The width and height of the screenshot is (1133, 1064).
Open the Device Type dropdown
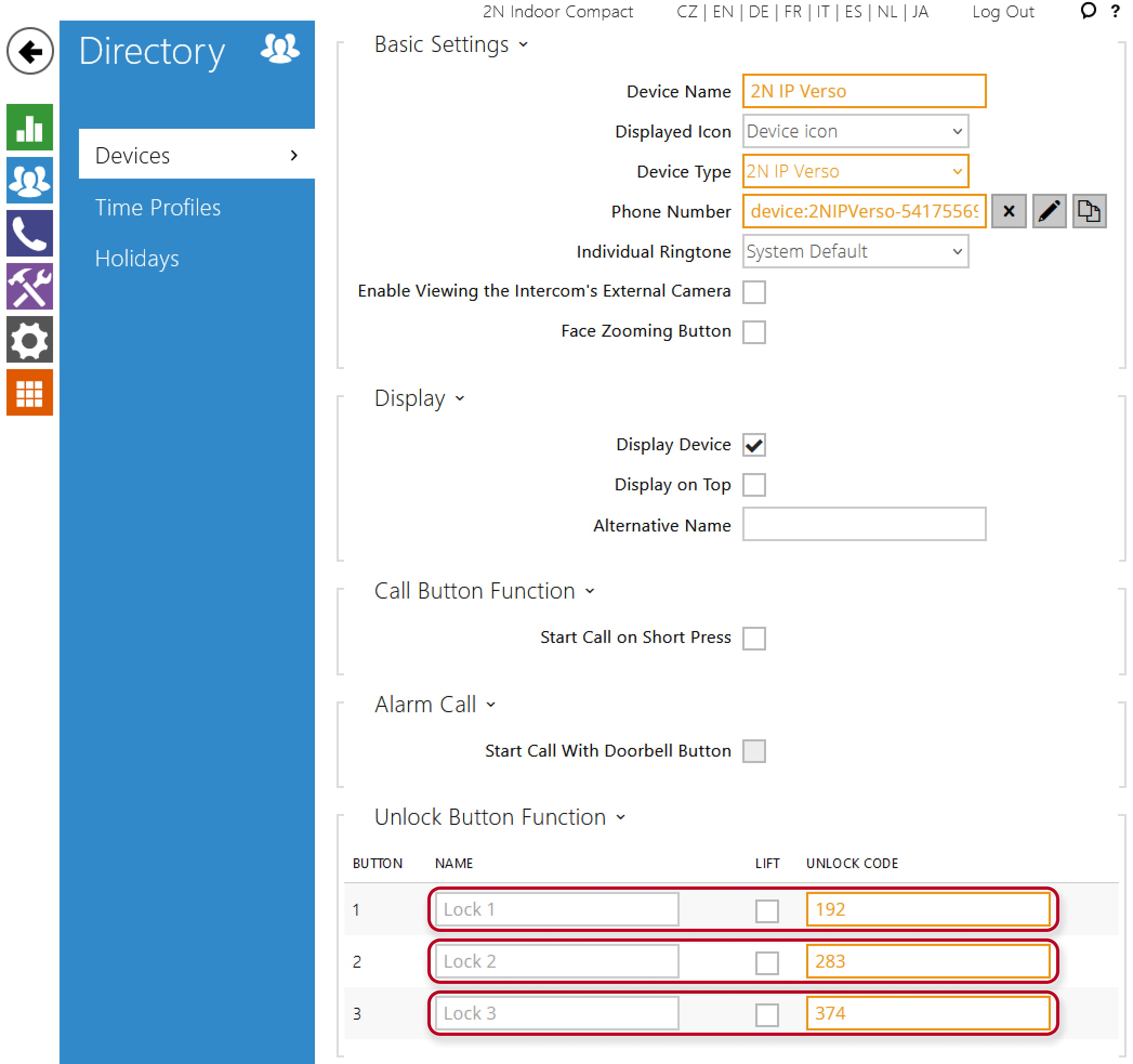(856, 172)
